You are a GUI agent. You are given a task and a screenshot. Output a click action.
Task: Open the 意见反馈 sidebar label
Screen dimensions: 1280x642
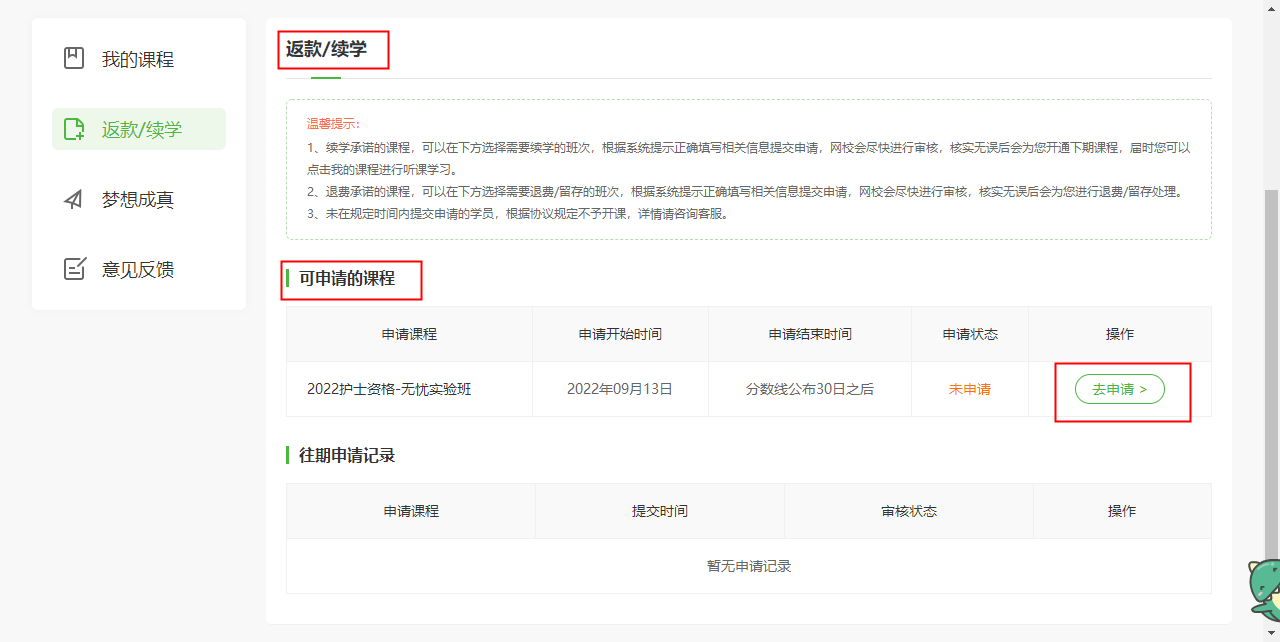pos(138,270)
